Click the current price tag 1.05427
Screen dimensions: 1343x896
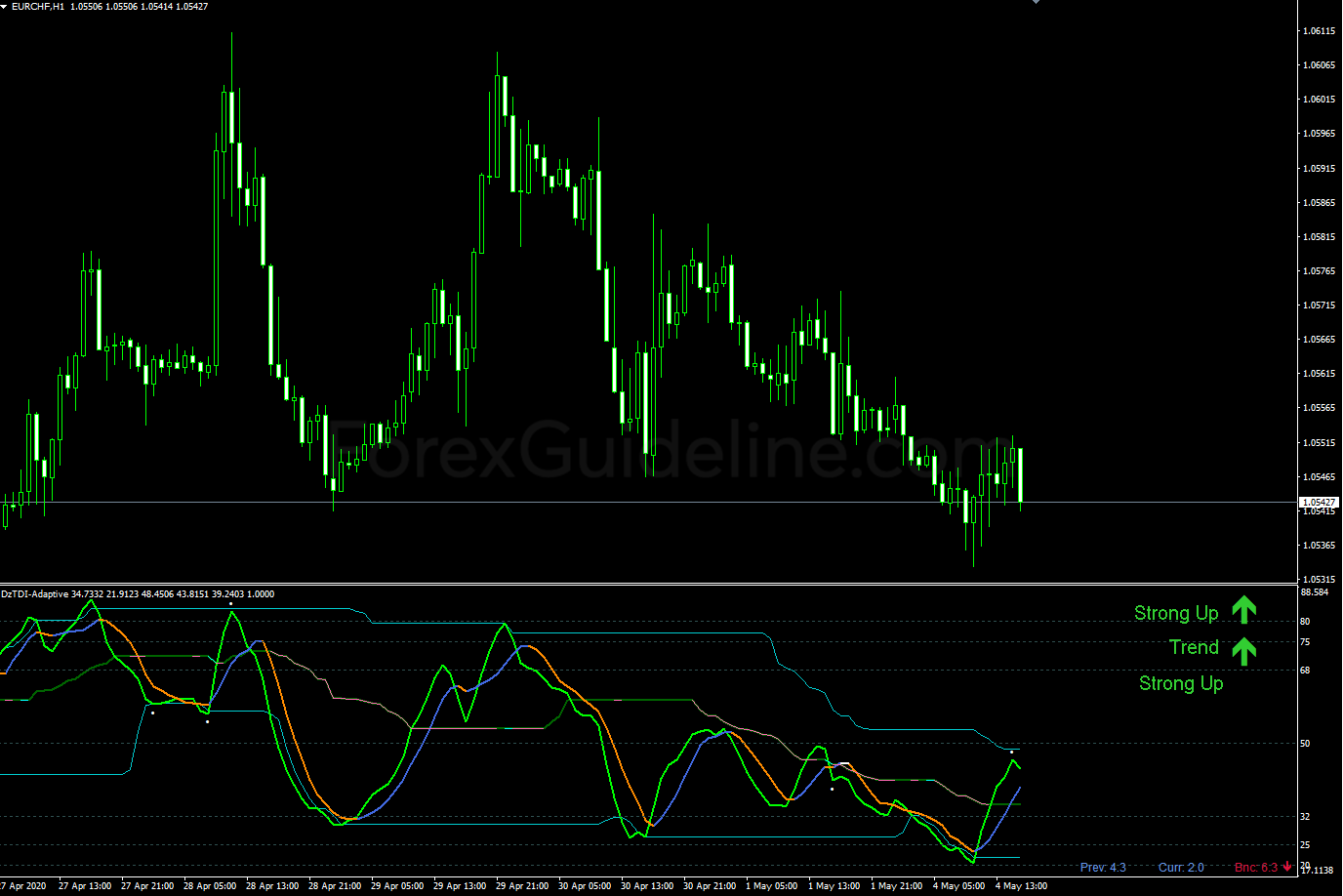[1319, 502]
